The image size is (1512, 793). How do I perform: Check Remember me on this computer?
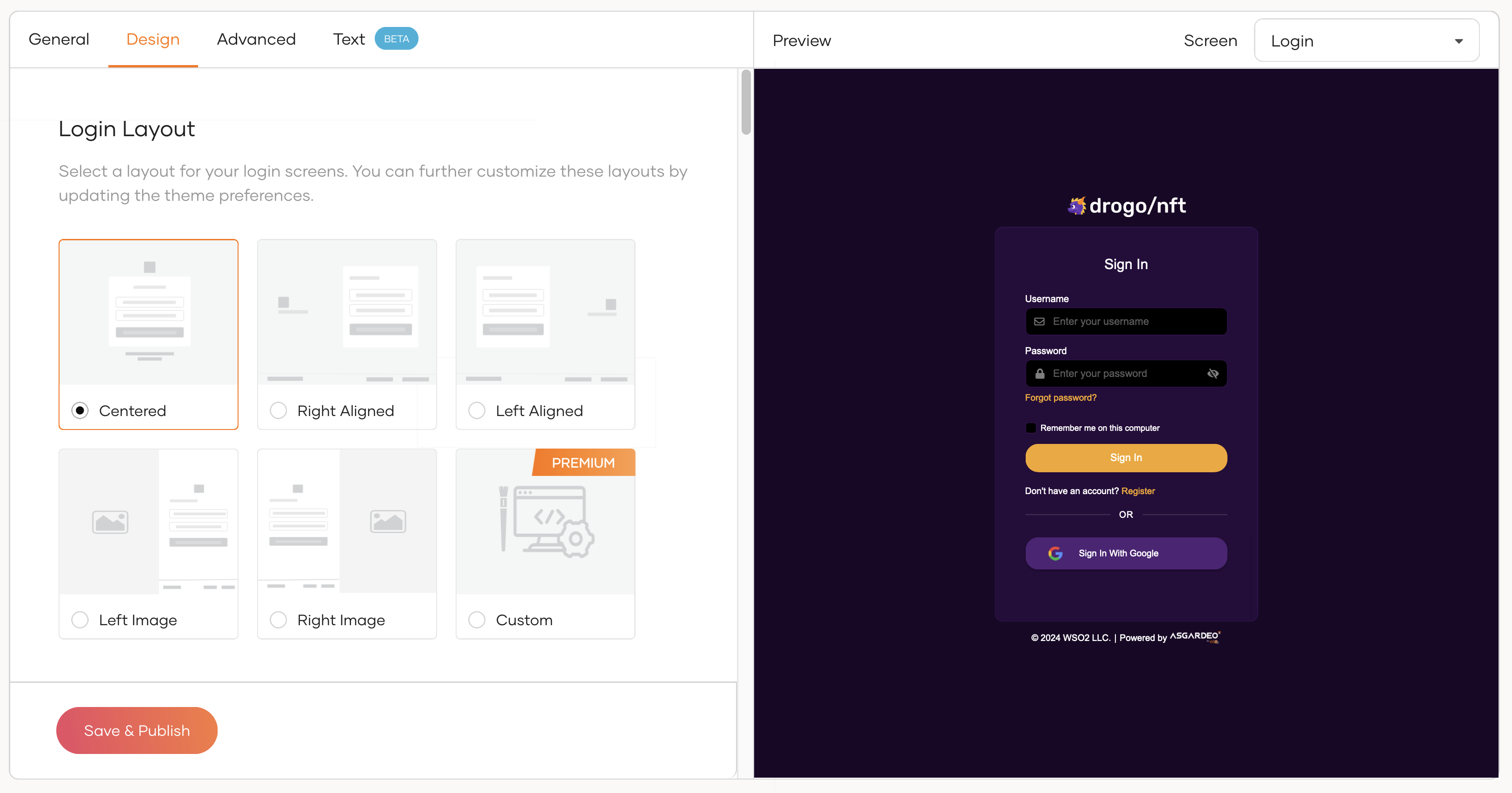[1031, 428]
